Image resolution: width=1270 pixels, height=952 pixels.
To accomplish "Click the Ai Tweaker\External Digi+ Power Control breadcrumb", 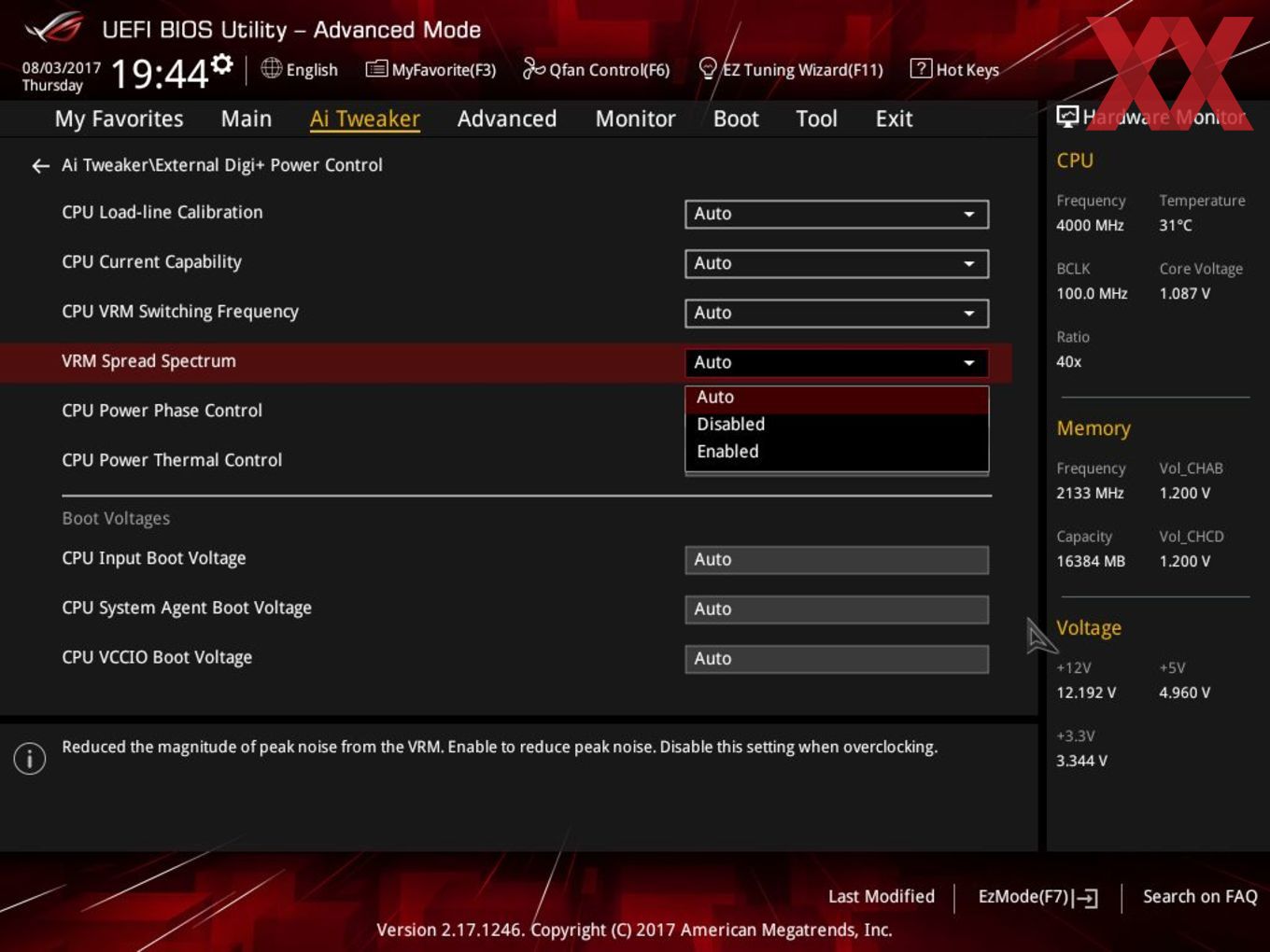I will (222, 165).
